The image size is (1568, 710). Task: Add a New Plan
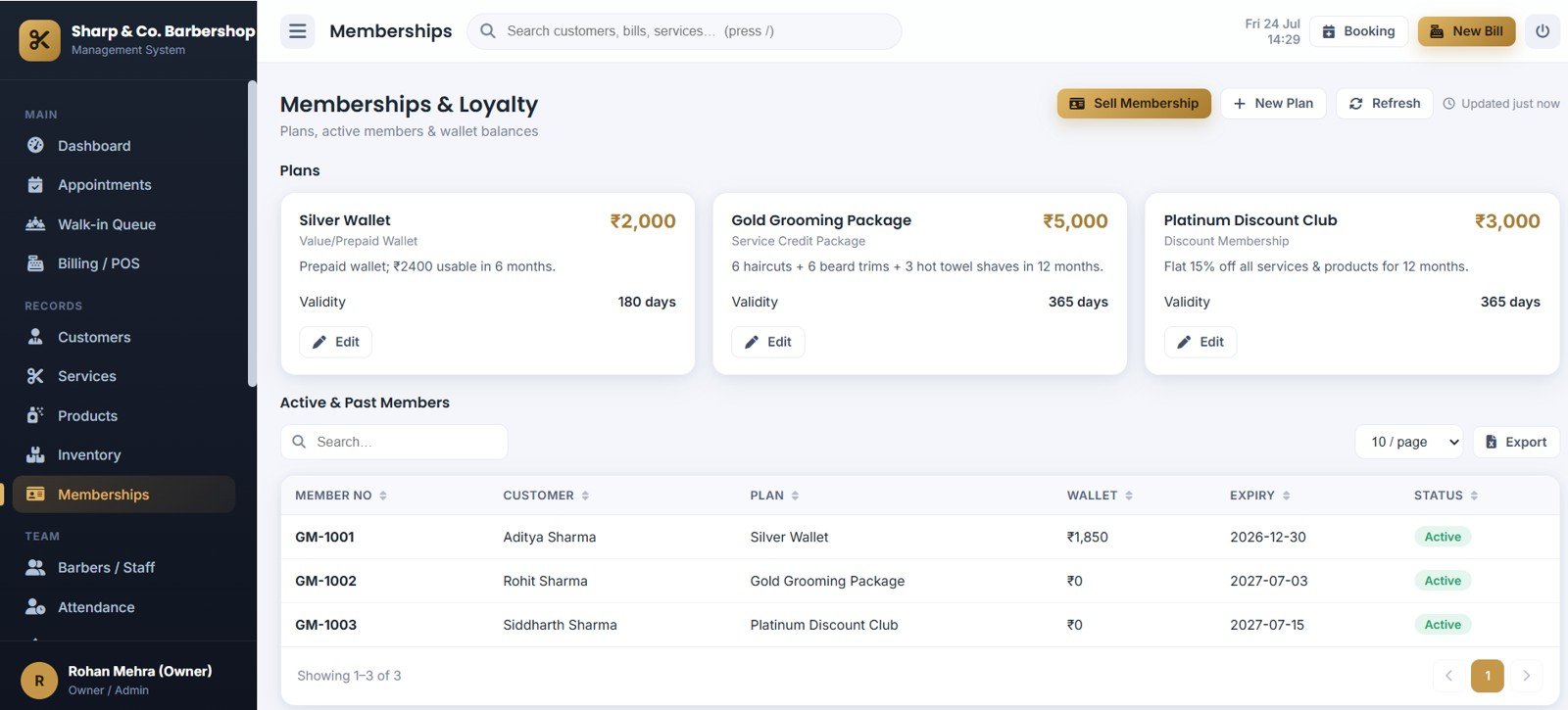[x=1273, y=103]
